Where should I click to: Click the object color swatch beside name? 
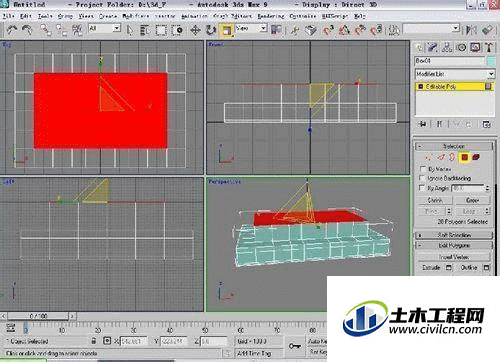click(491, 61)
